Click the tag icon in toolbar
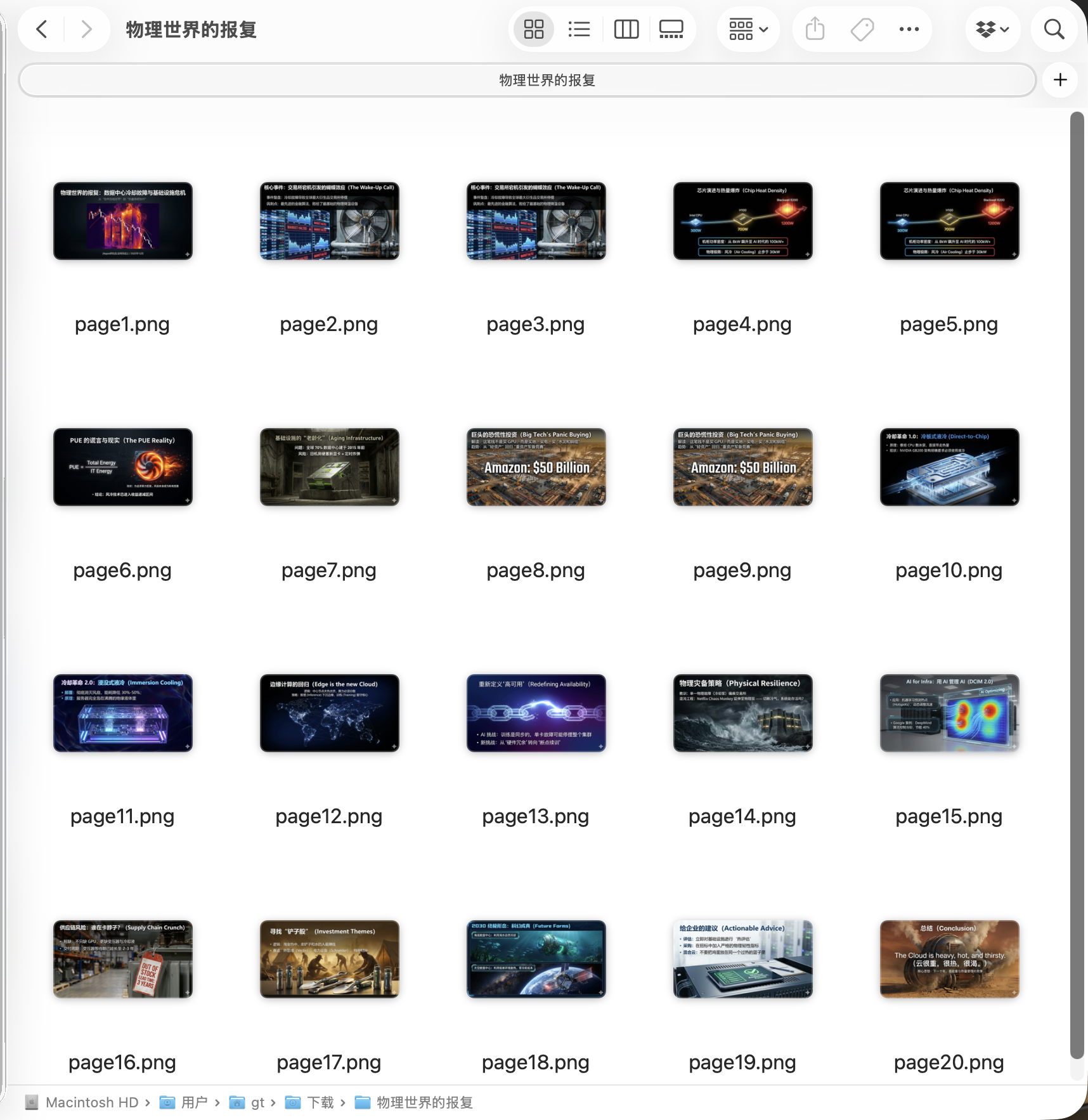This screenshot has width=1088, height=1120. tap(862, 29)
